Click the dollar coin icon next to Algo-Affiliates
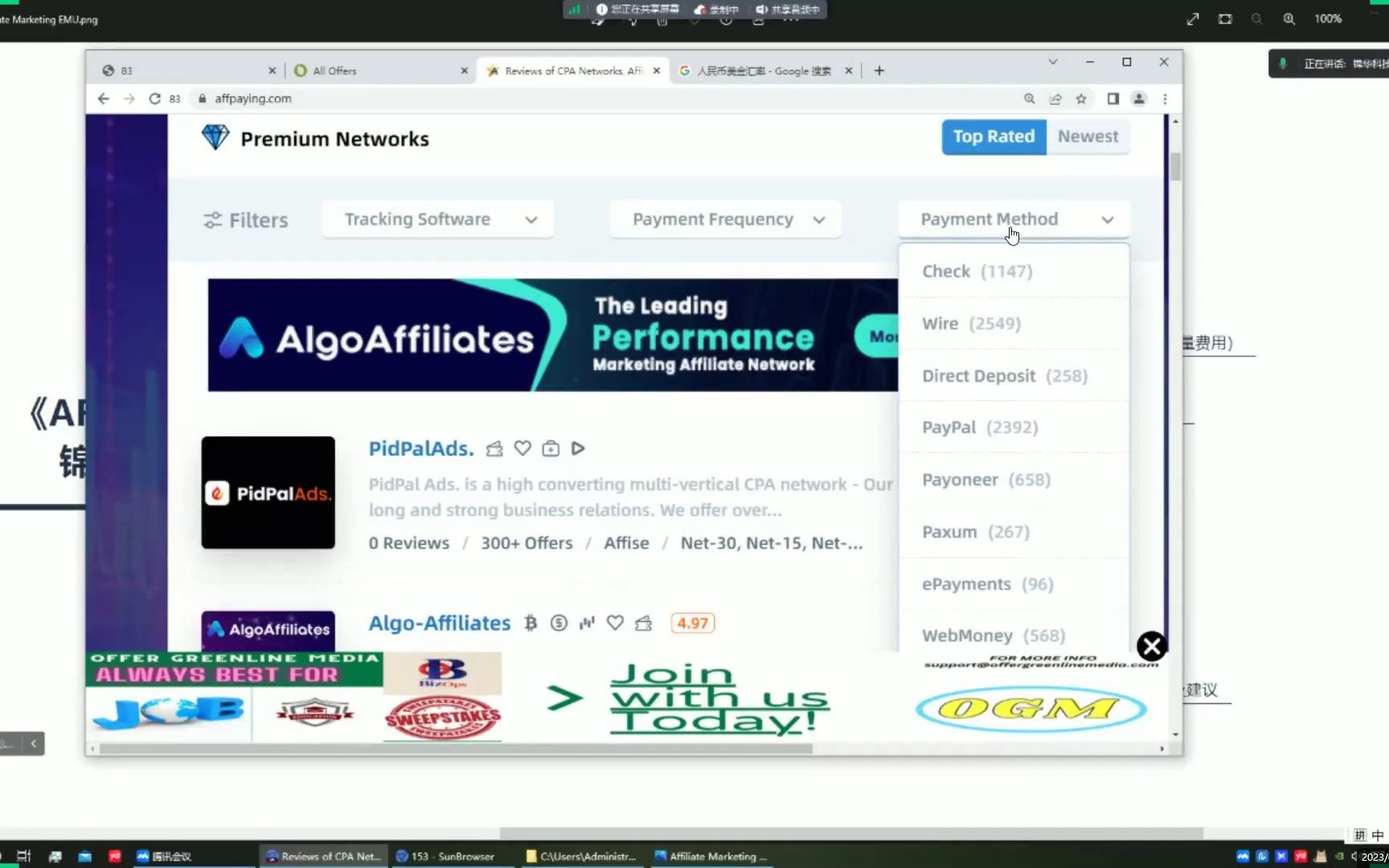Viewport: 1389px width, 868px height. pos(559,623)
